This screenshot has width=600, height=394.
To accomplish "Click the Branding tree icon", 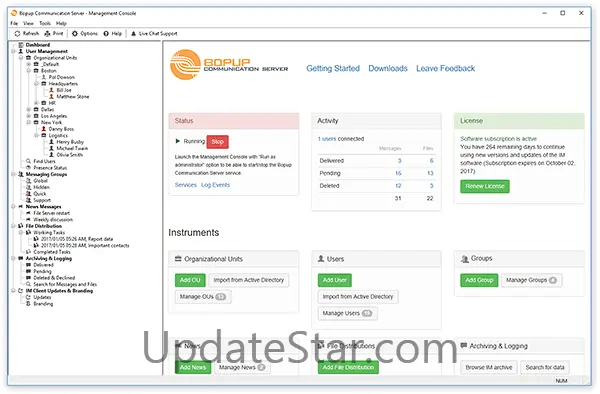I will [28, 304].
